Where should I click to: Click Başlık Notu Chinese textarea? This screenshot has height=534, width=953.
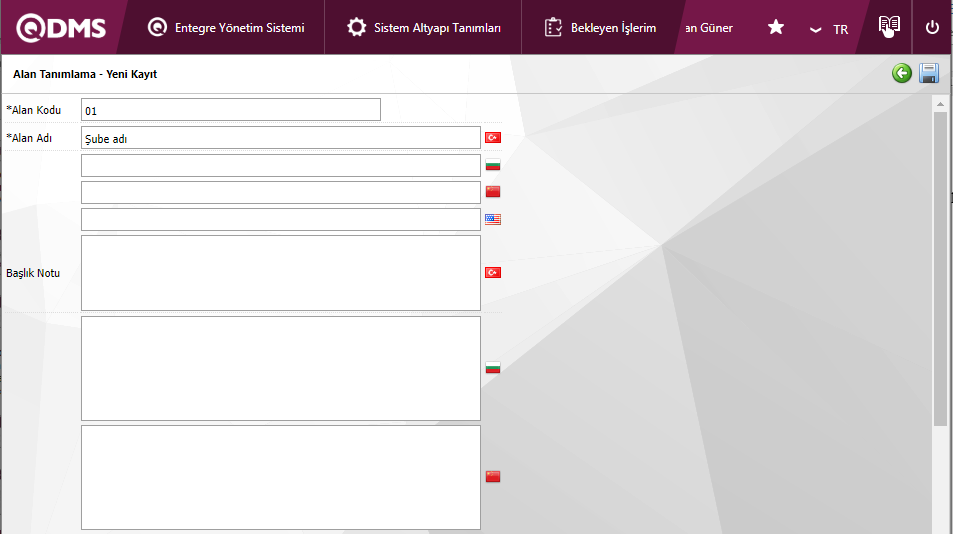click(x=281, y=478)
